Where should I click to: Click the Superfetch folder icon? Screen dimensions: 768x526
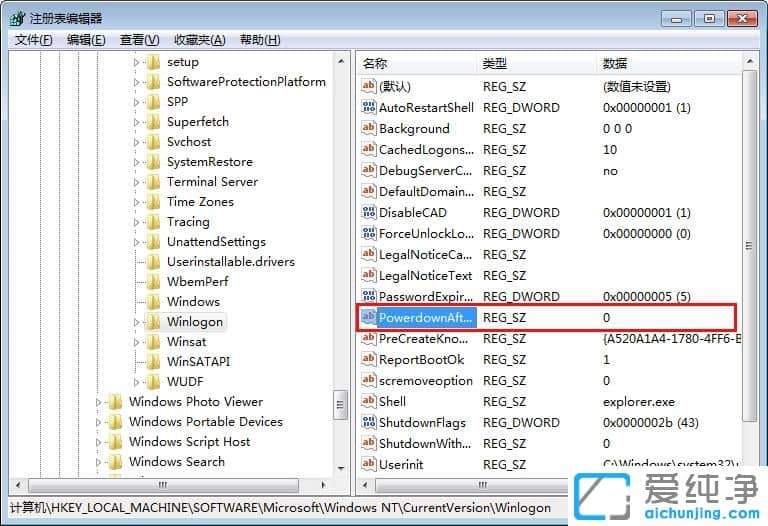[153, 121]
